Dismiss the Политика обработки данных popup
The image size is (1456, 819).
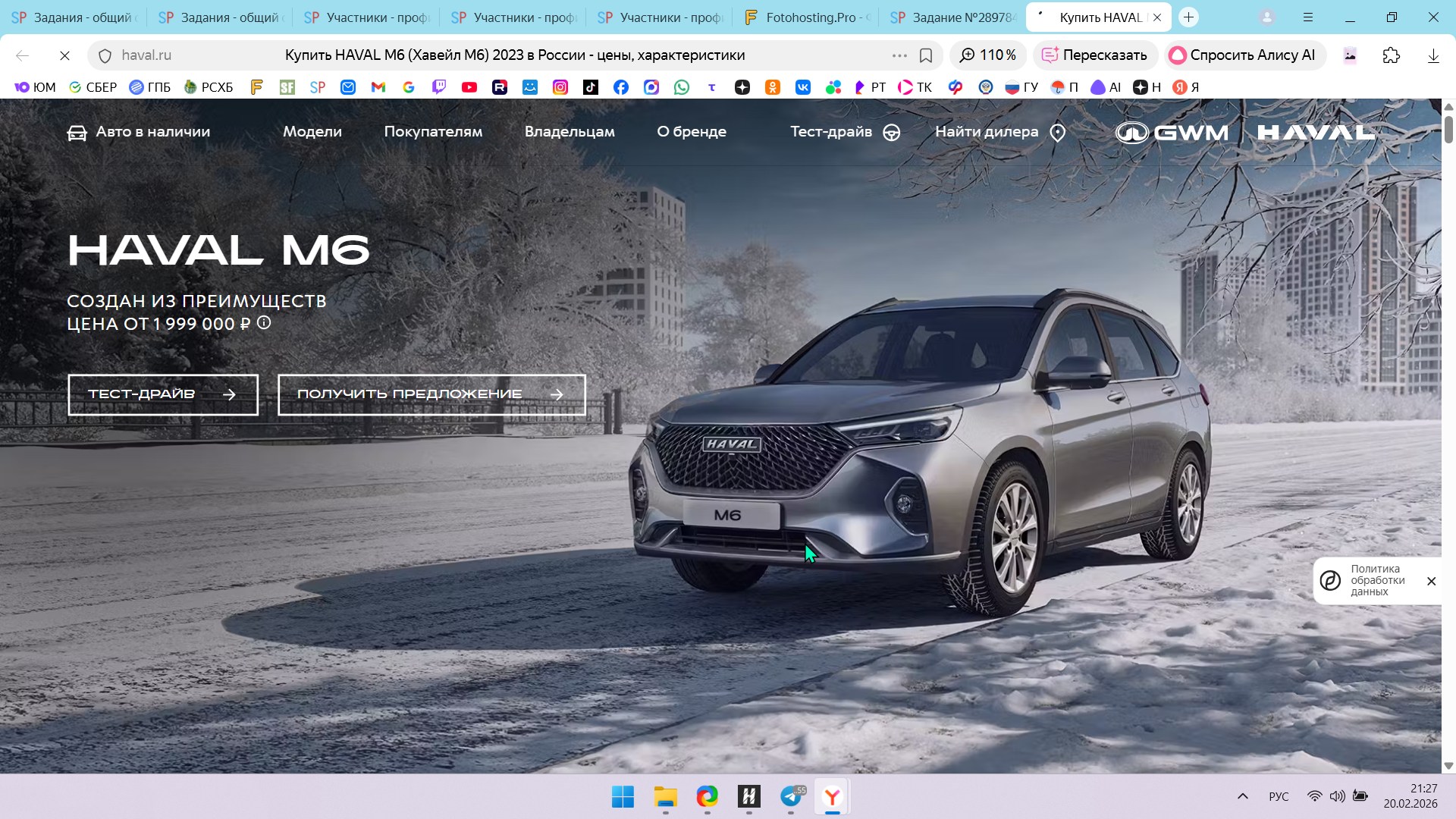tap(1431, 581)
